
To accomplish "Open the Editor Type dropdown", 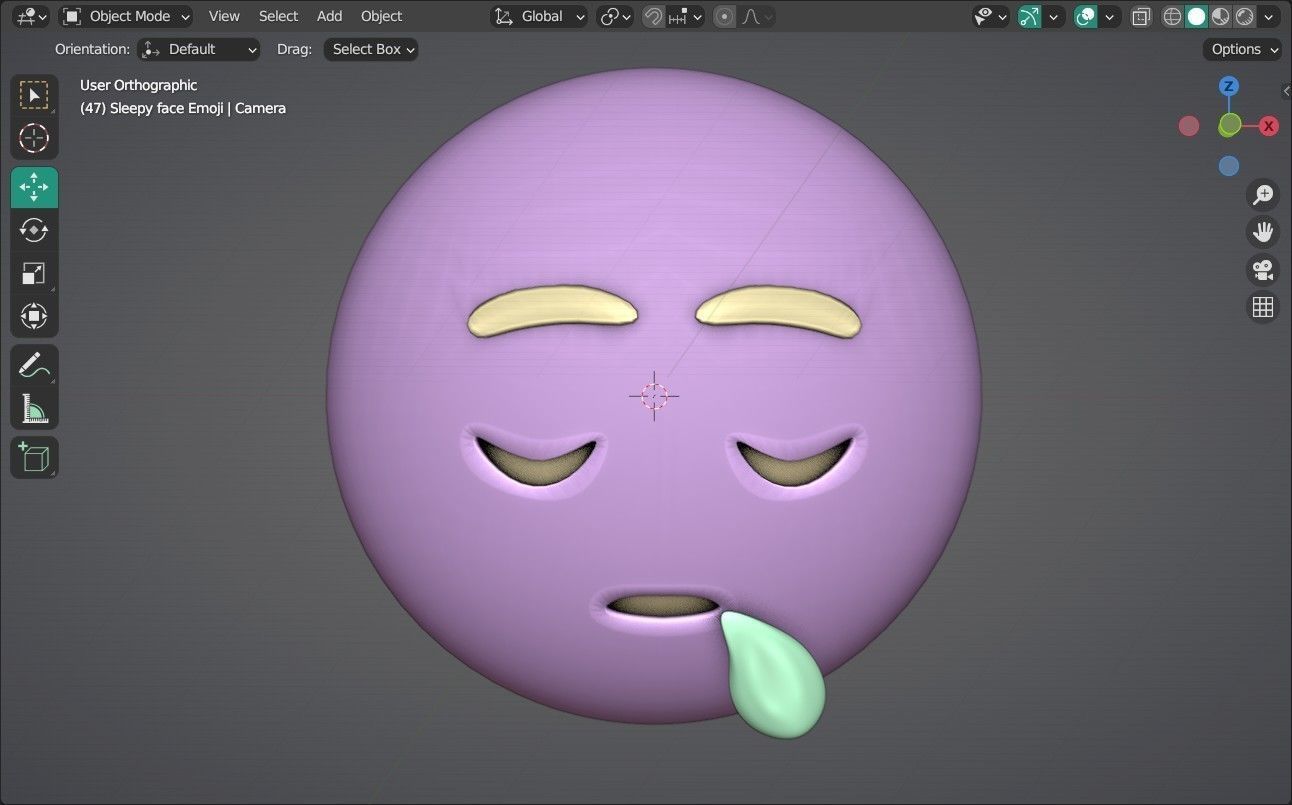I will pos(31,16).
